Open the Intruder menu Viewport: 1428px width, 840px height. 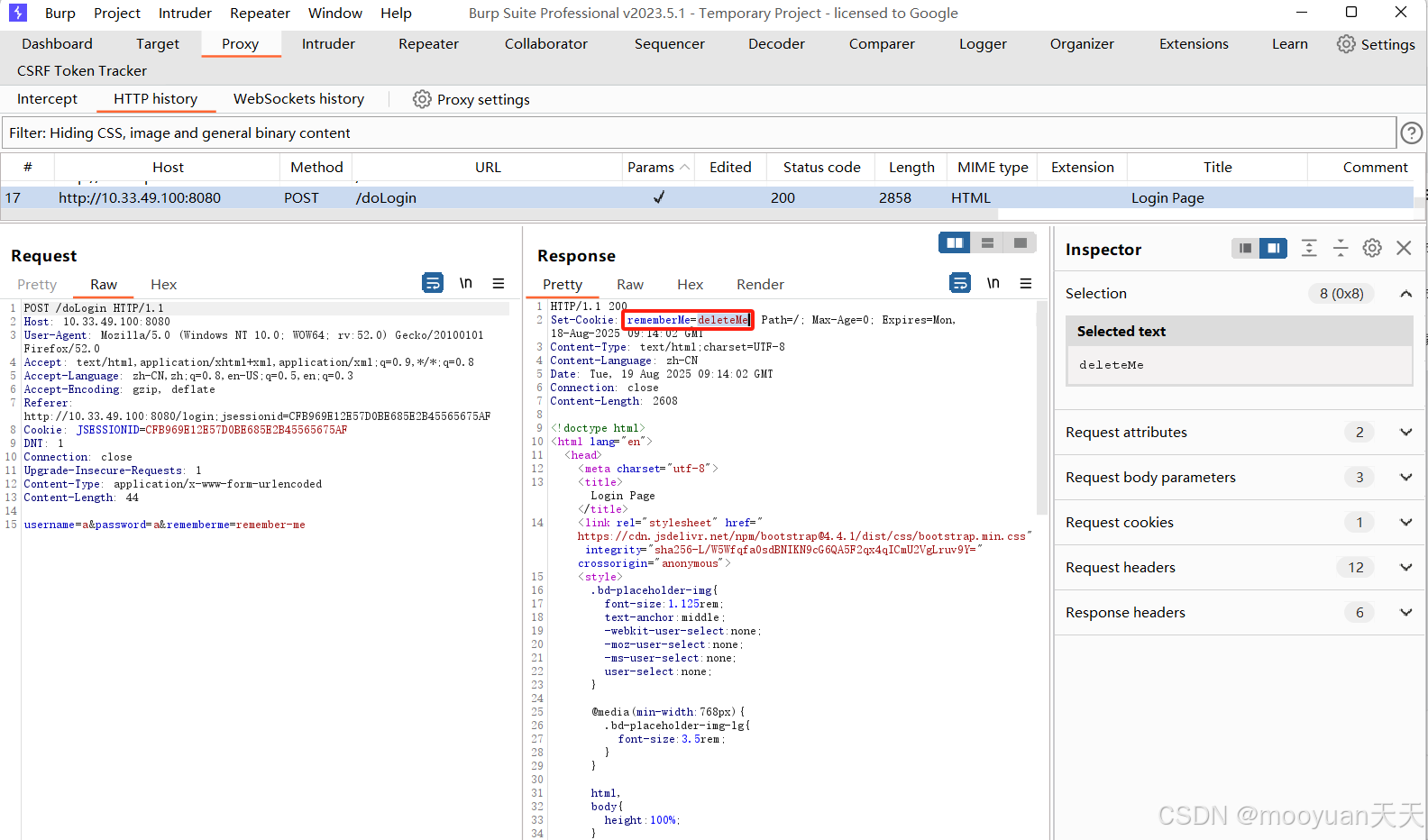(185, 13)
